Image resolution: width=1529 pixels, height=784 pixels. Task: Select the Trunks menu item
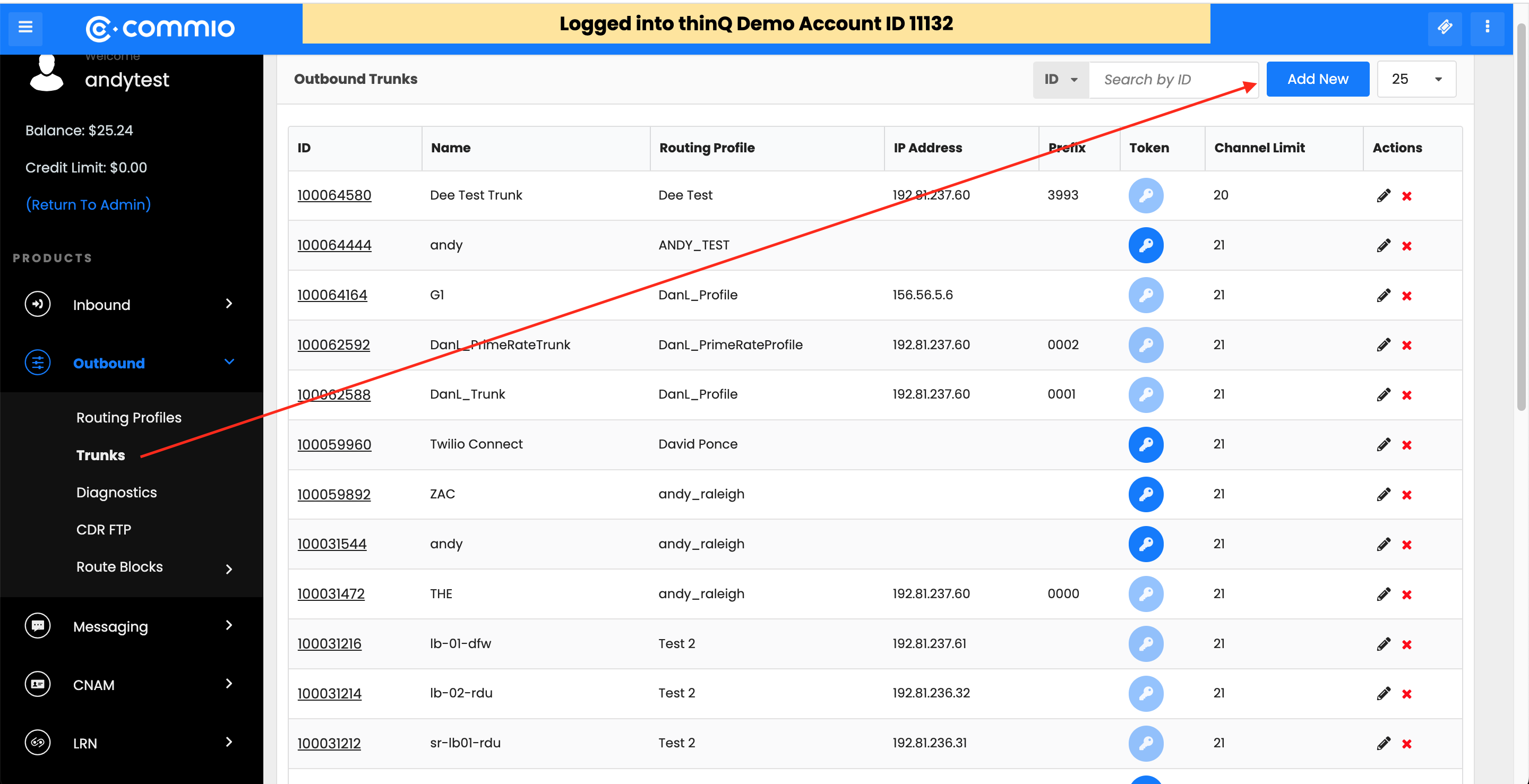(x=100, y=454)
